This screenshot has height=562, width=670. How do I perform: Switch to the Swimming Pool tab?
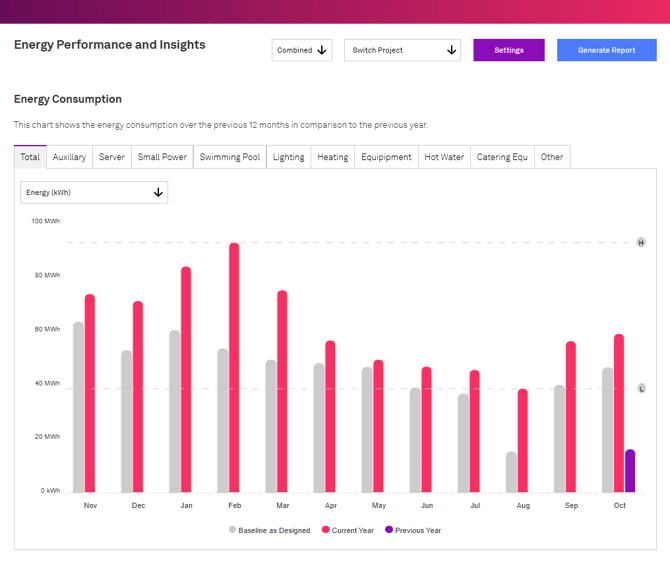click(x=229, y=157)
